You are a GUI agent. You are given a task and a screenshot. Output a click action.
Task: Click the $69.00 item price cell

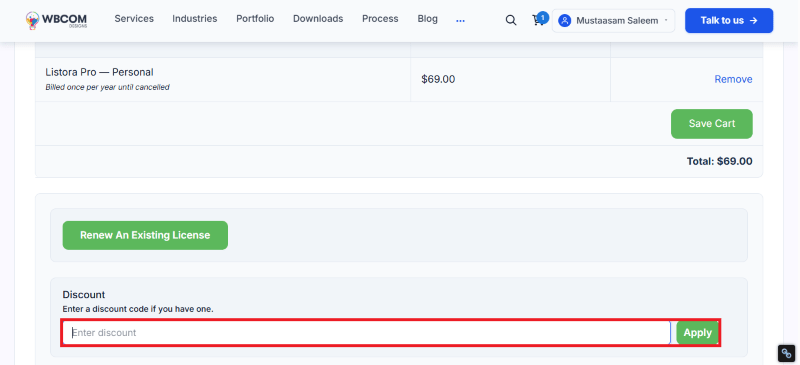click(x=438, y=79)
